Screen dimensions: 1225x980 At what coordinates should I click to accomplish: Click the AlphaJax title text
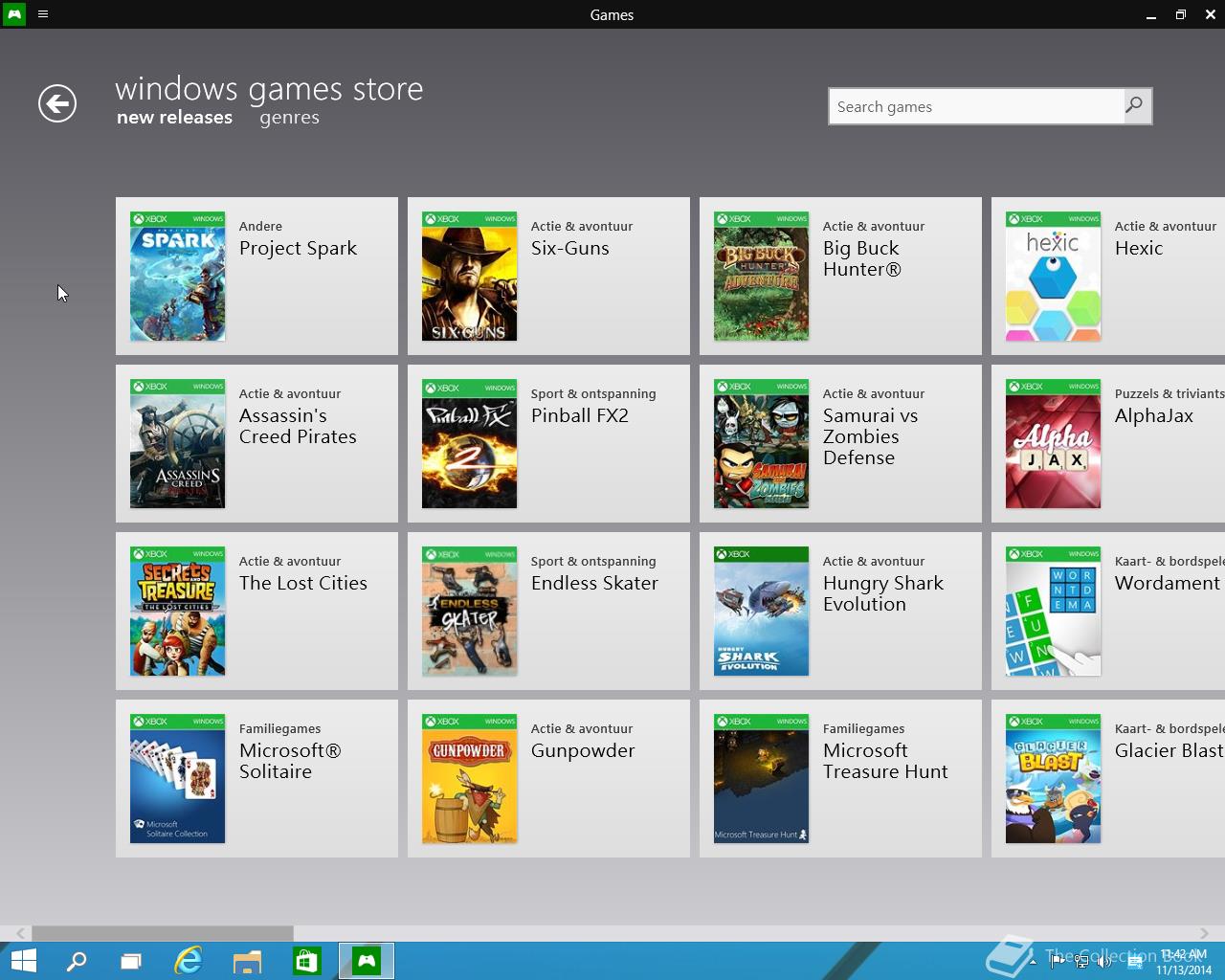coord(1154,416)
